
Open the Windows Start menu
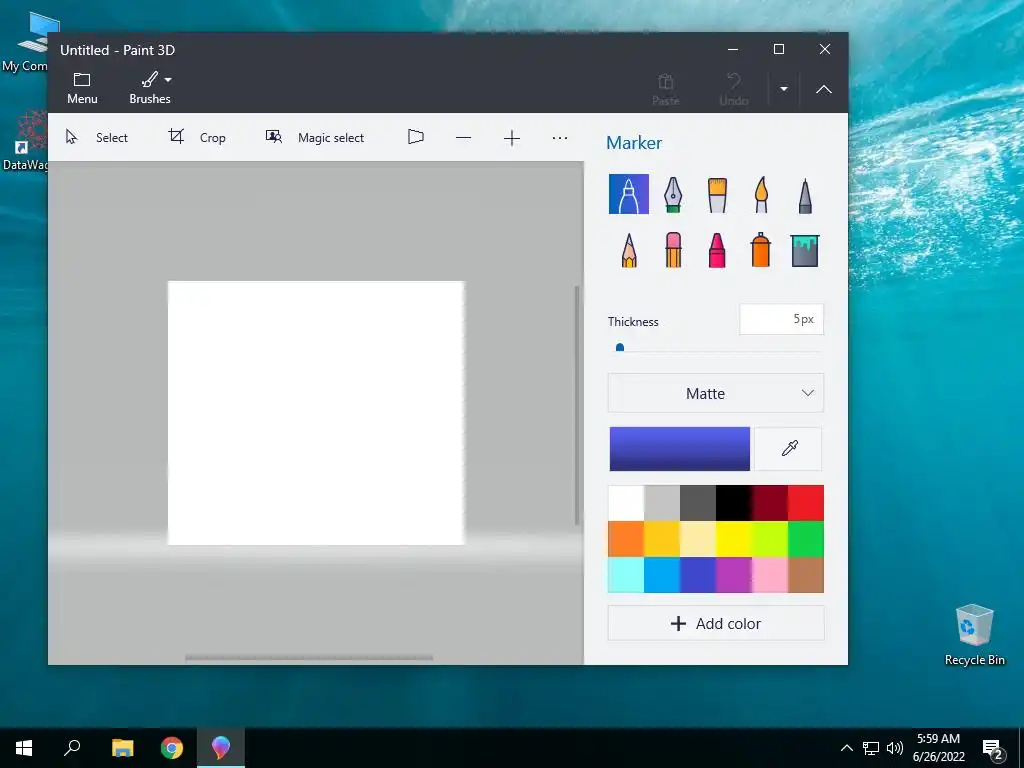[24, 748]
